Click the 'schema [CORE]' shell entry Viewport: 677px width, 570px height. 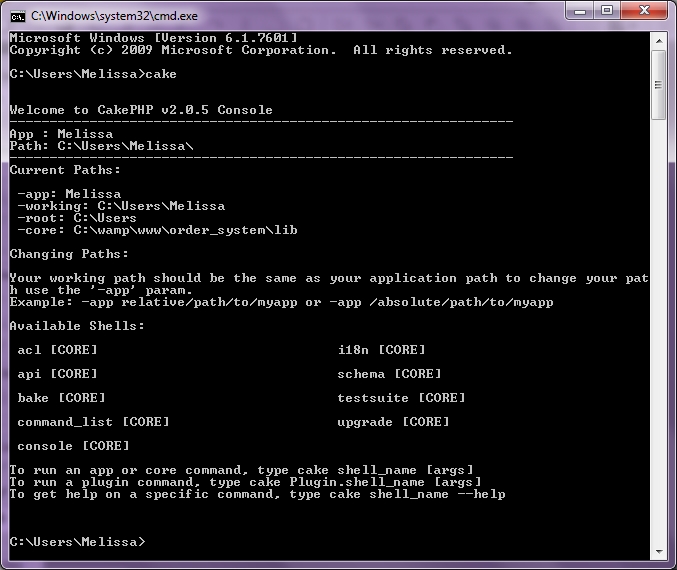tap(389, 374)
